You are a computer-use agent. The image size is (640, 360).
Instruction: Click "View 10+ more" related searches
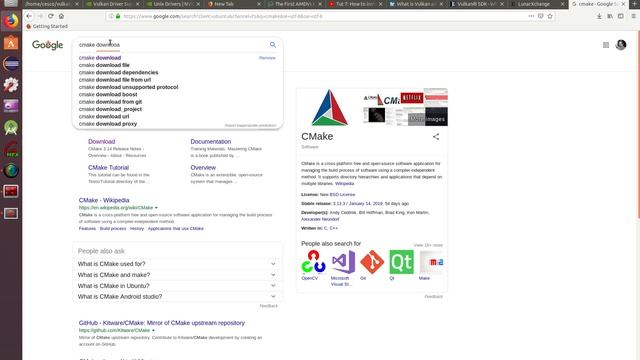428,245
